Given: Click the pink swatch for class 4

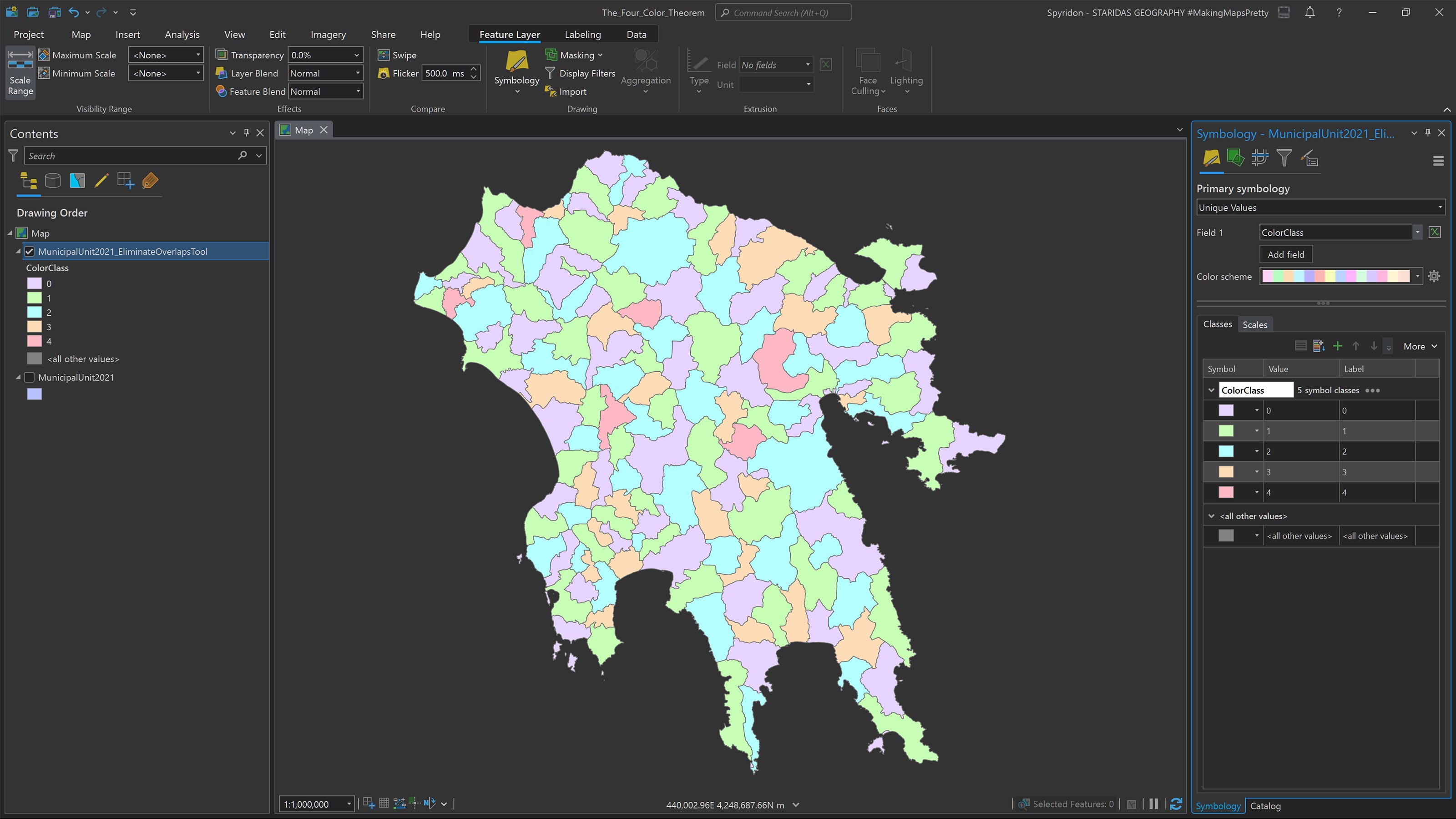Looking at the screenshot, I should (1226, 492).
